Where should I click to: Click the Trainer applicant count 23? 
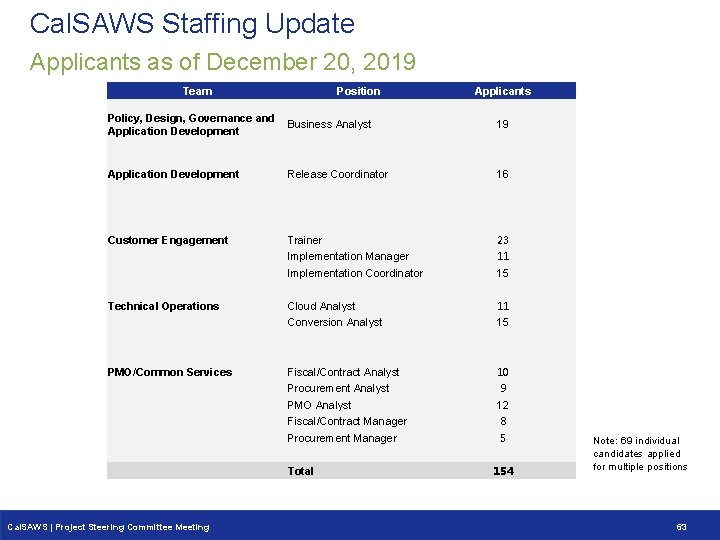(x=503, y=240)
